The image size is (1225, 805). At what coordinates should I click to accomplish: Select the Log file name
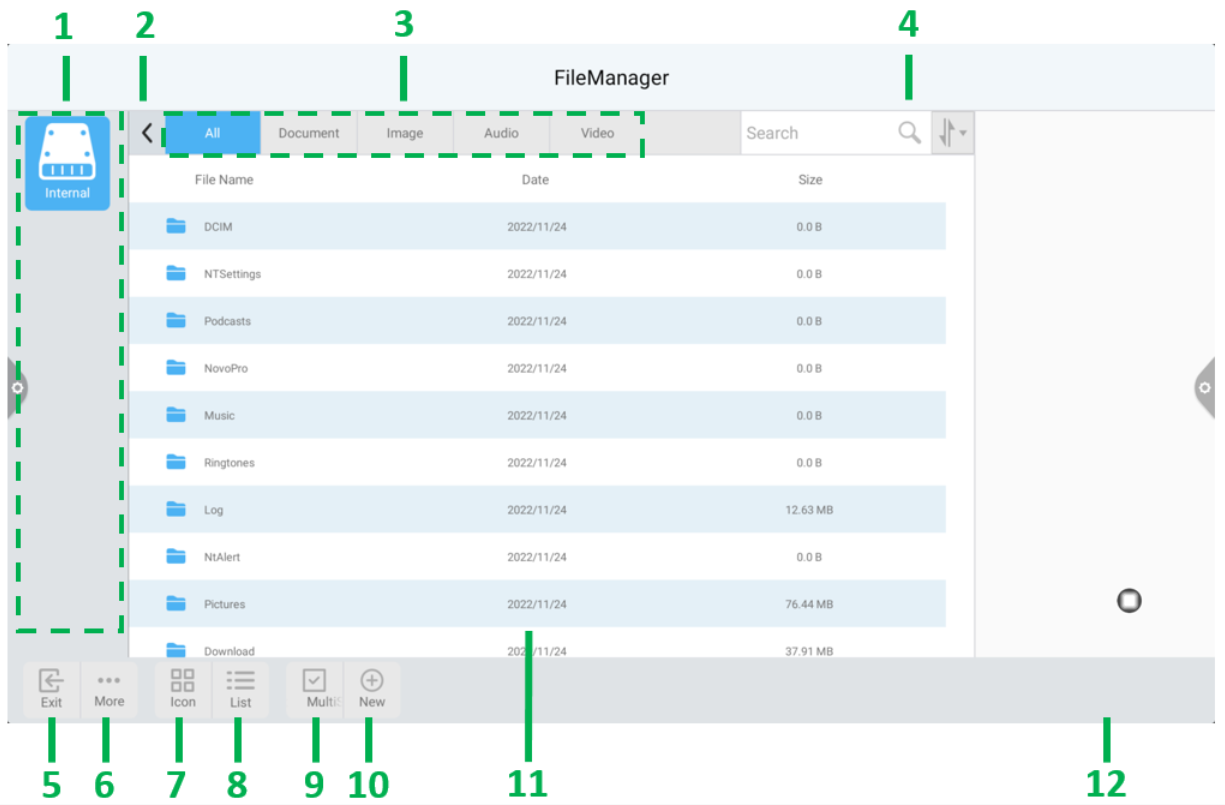point(213,510)
